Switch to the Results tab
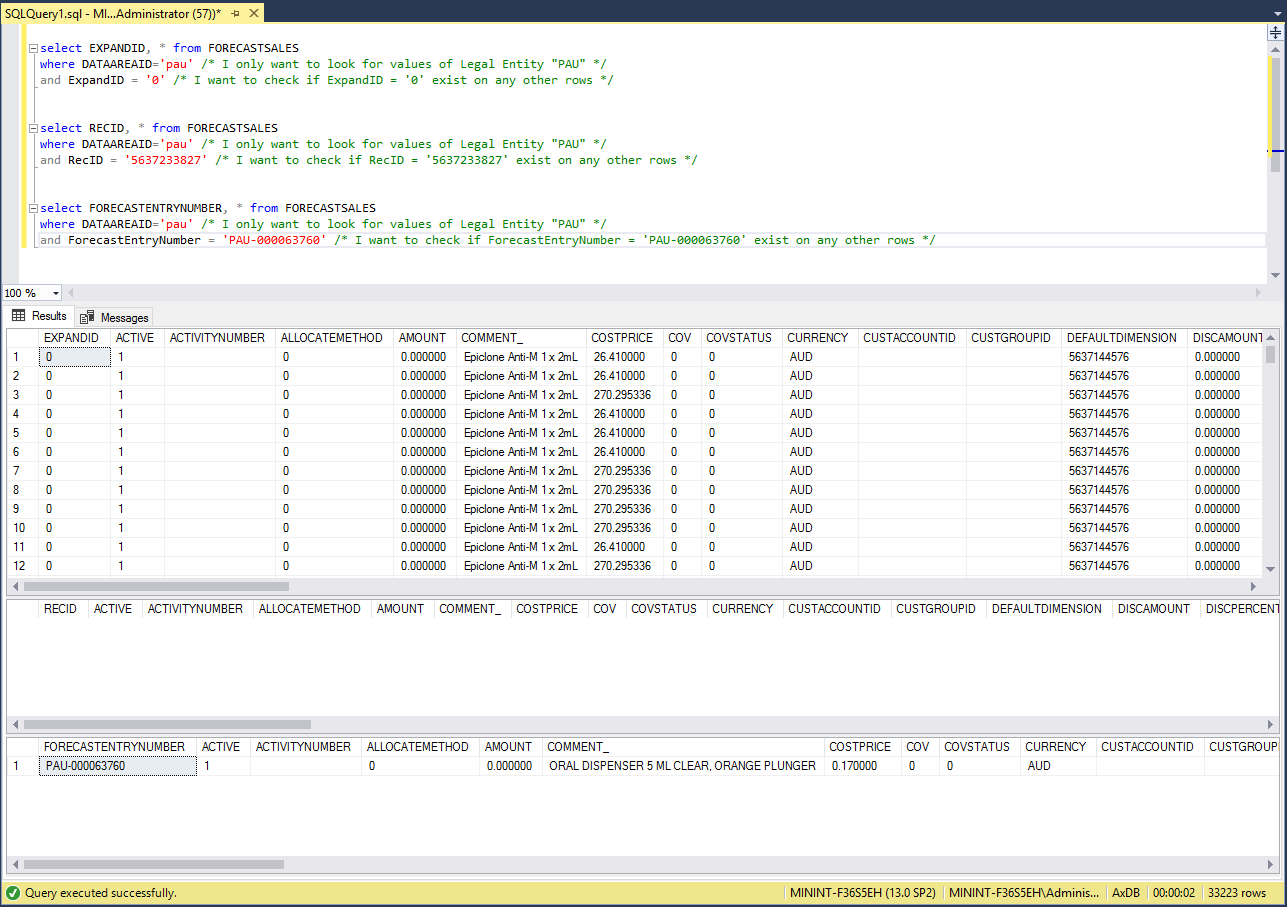This screenshot has width=1287, height=907. point(39,316)
